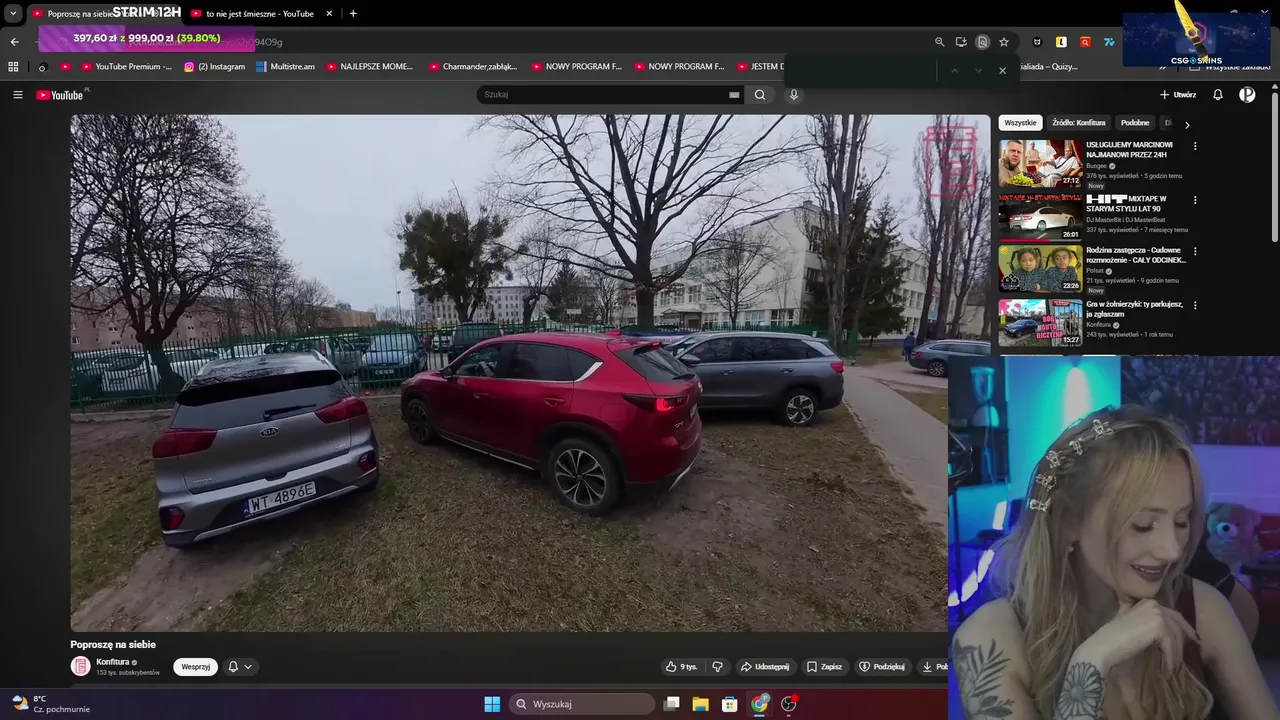Open Gra w żołnierzyki video thumbnail
This screenshot has height=720, width=1280.
(x=1040, y=322)
